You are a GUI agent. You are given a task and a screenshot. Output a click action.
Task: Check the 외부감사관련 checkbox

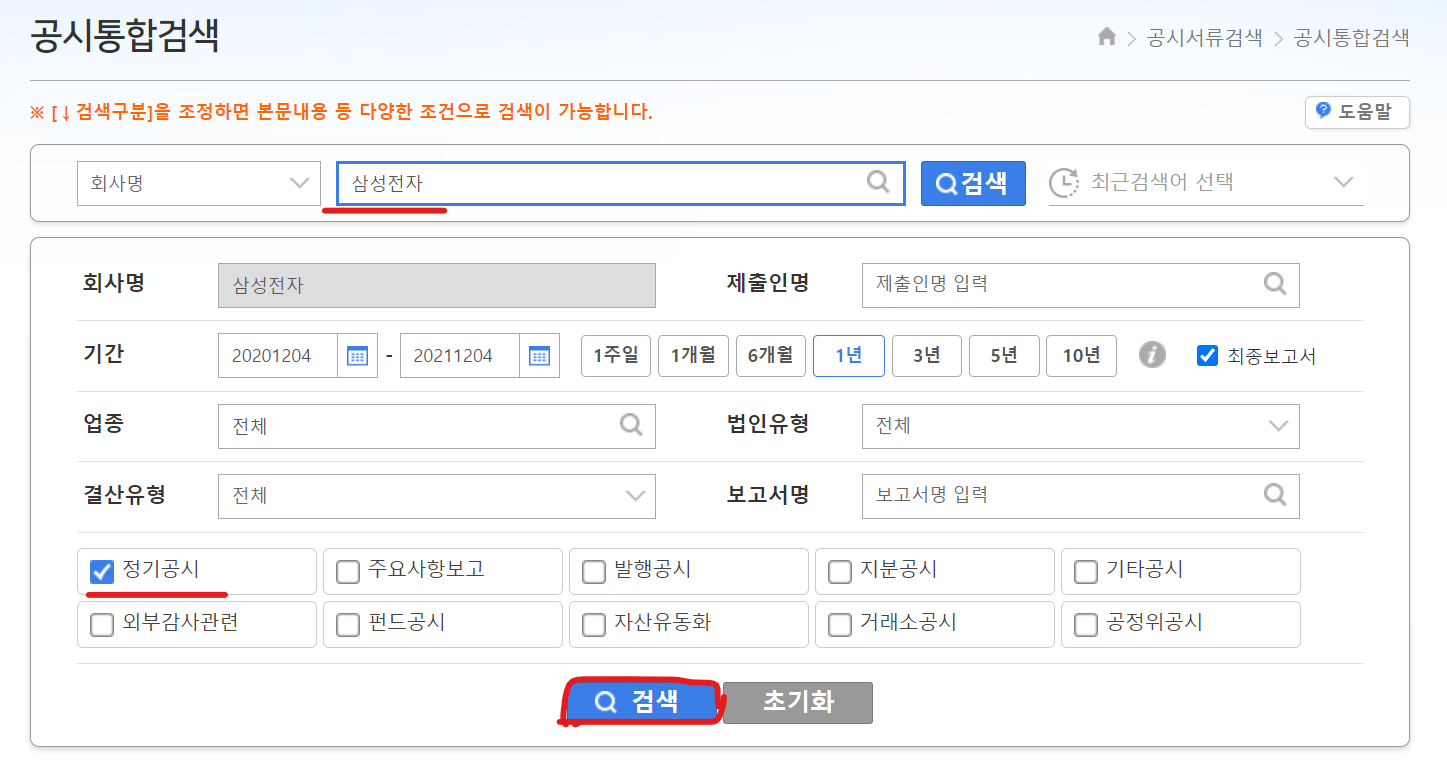[101, 625]
